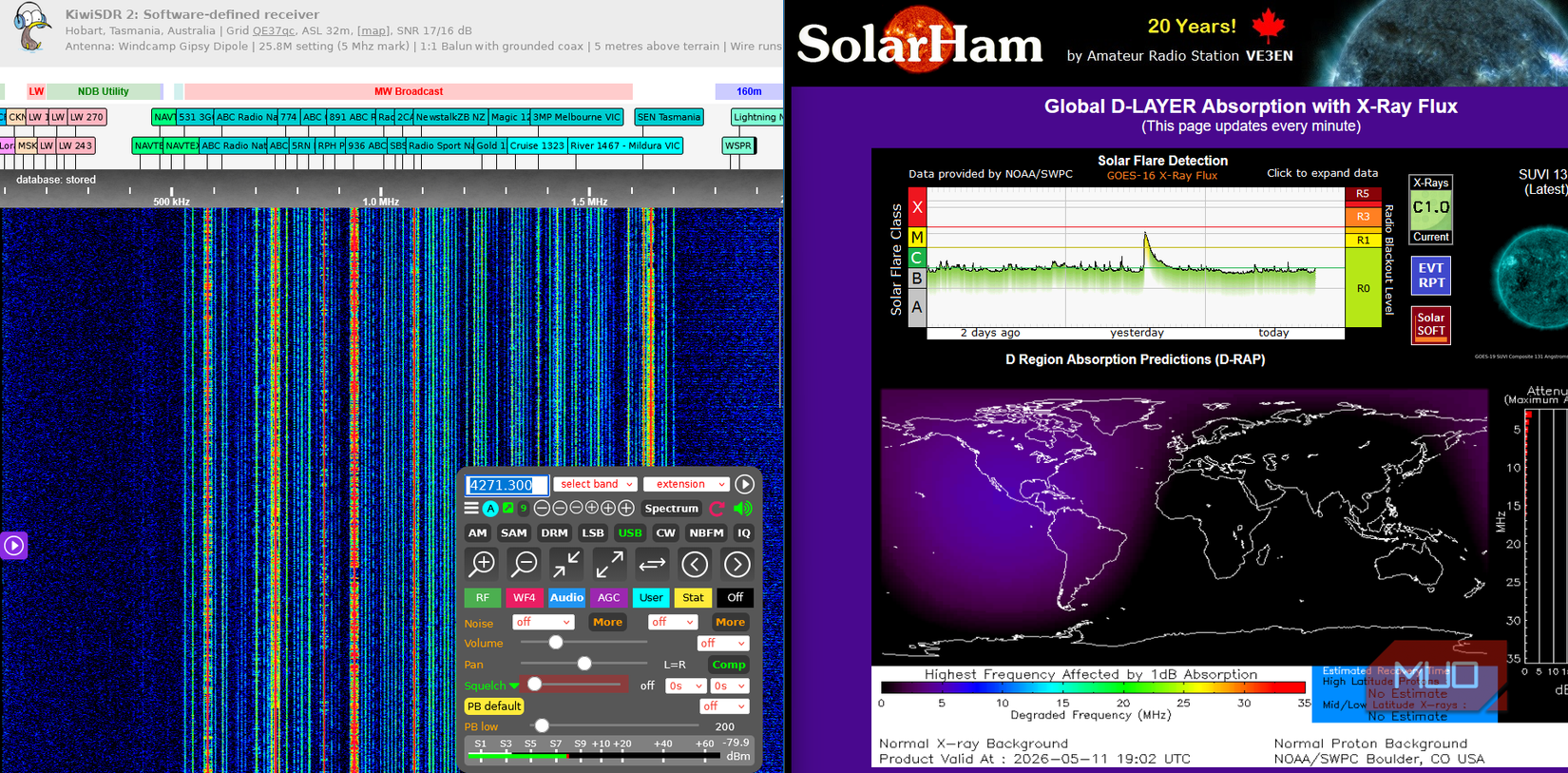Image resolution: width=1568 pixels, height=773 pixels.
Task: Open the 'off' dropdown in the Volume row
Action: tap(723, 644)
